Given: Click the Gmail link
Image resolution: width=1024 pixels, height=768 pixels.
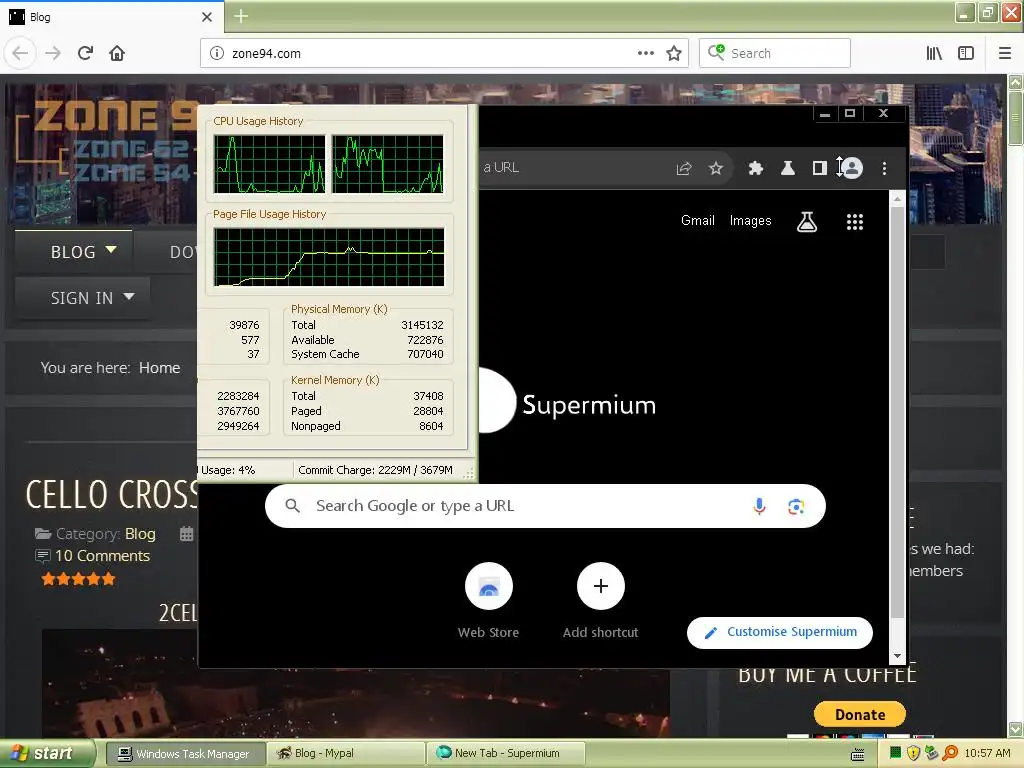Looking at the screenshot, I should coord(697,221).
